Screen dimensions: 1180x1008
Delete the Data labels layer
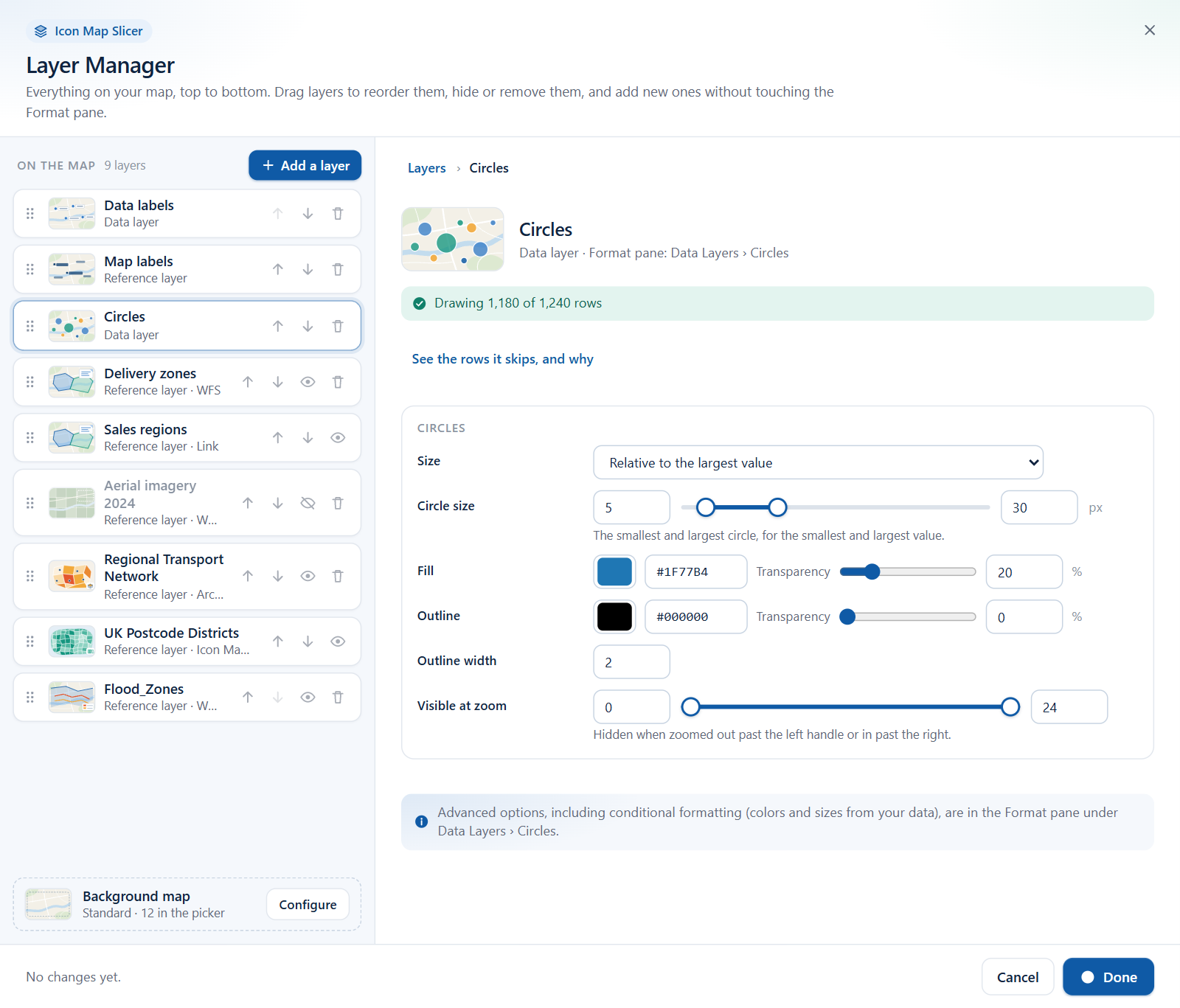click(338, 214)
